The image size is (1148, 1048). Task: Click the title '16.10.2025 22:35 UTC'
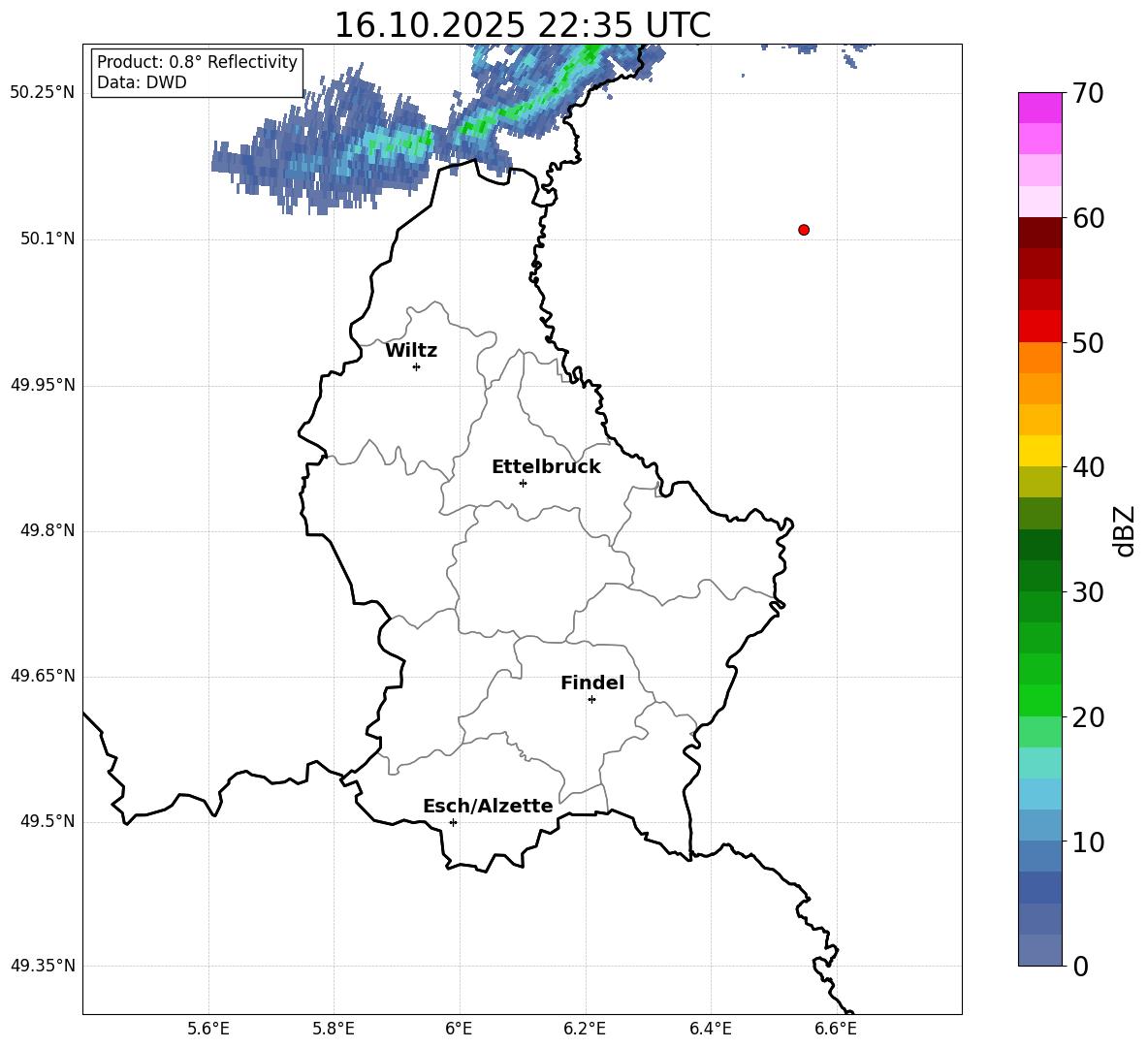coord(523,25)
